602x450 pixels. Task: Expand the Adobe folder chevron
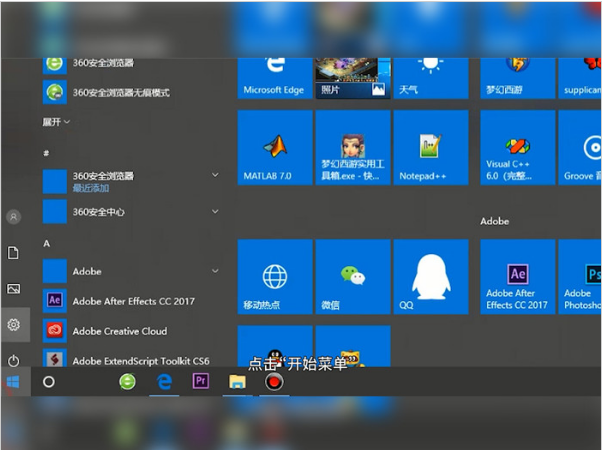215,271
